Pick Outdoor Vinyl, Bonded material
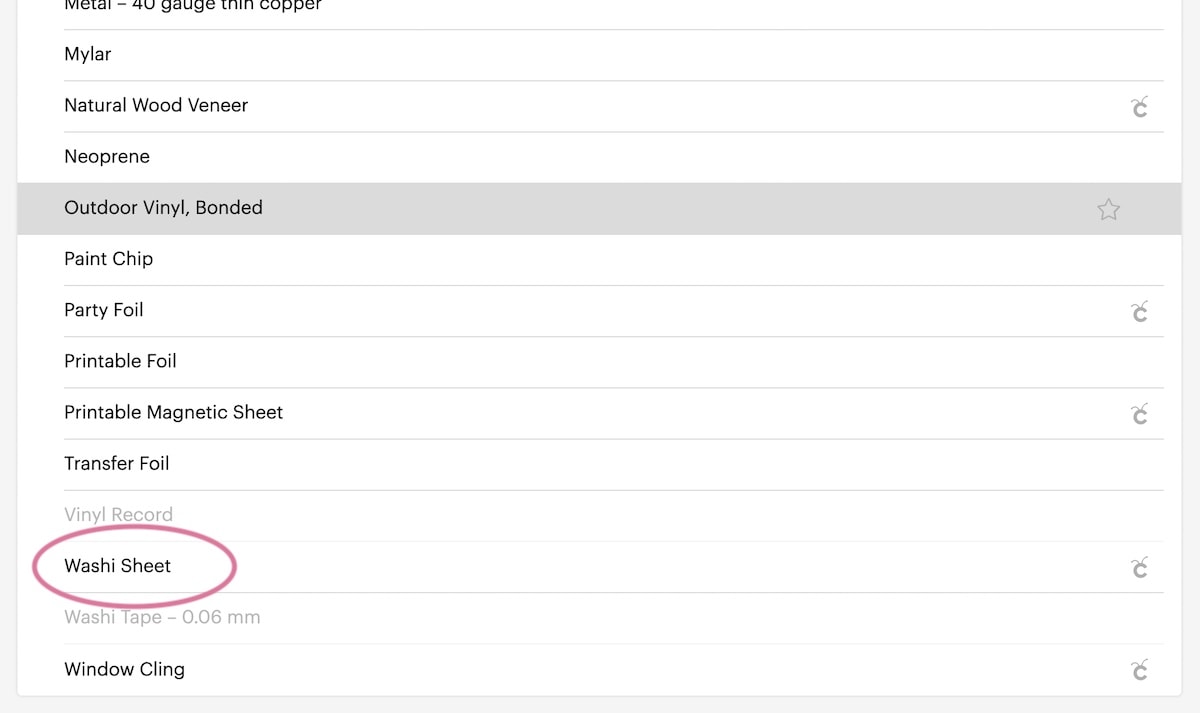The width and height of the screenshot is (1200, 713). (x=590, y=208)
